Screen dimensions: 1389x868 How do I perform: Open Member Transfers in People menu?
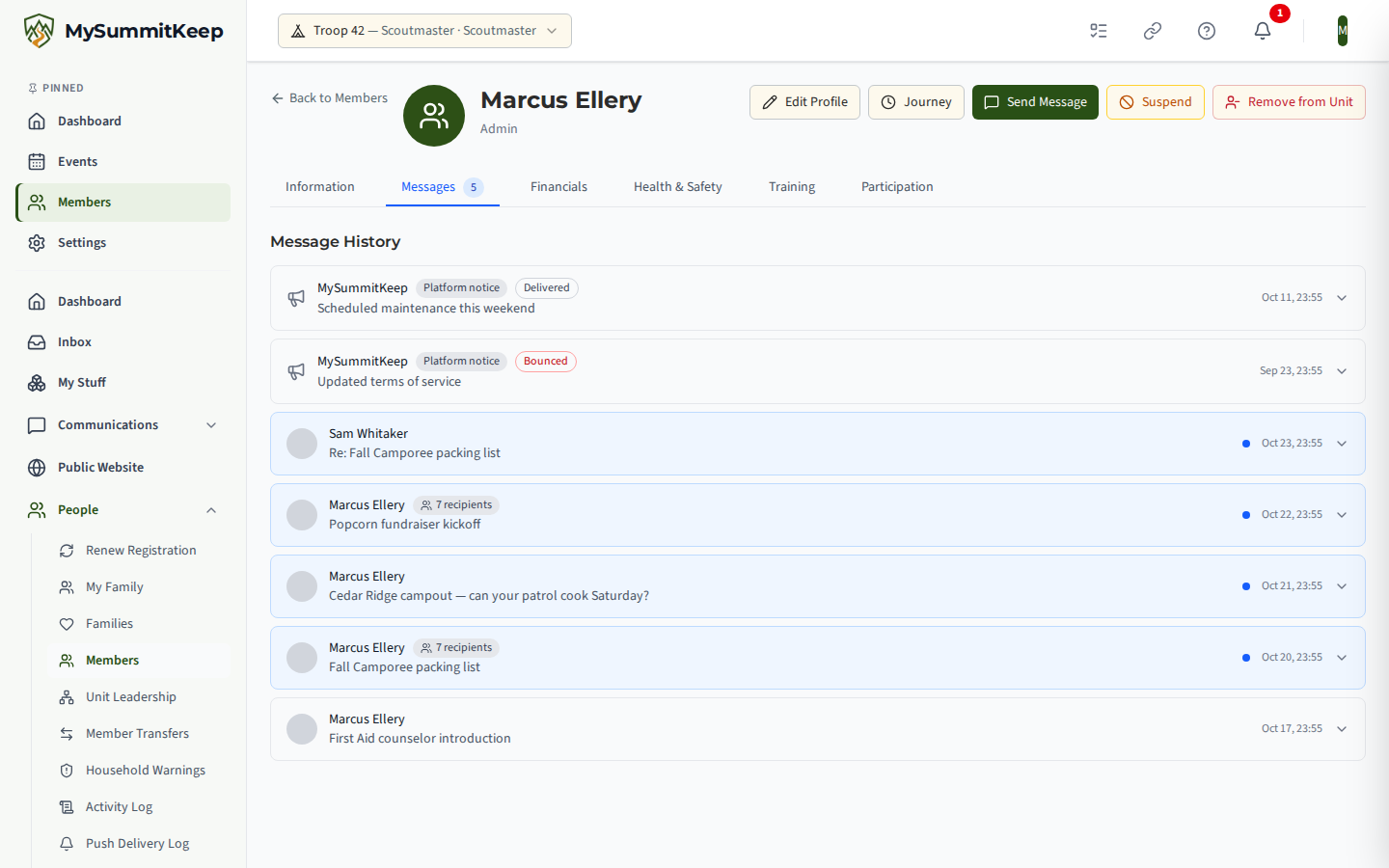139,734
